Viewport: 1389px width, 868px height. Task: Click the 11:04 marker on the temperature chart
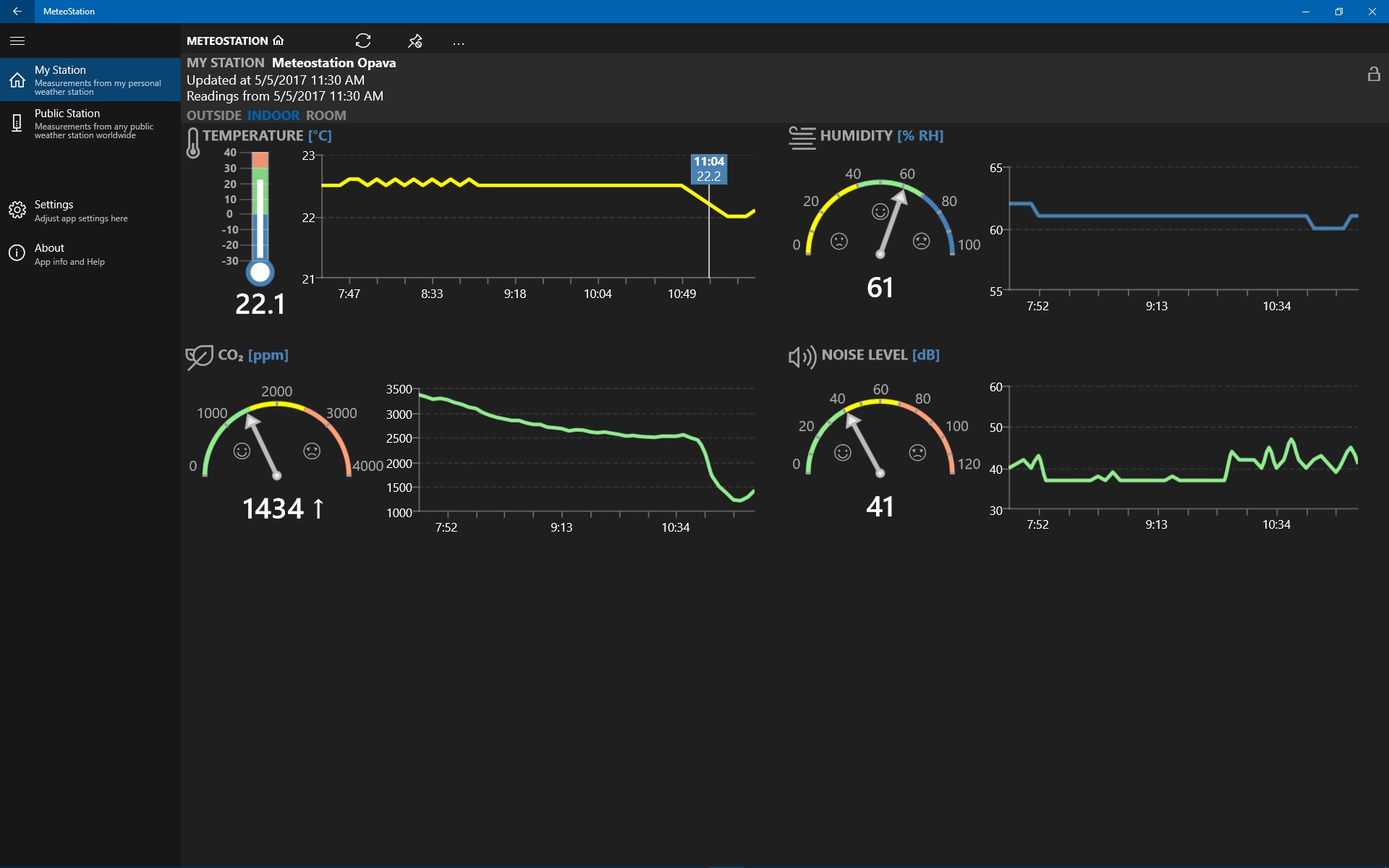tap(708, 169)
